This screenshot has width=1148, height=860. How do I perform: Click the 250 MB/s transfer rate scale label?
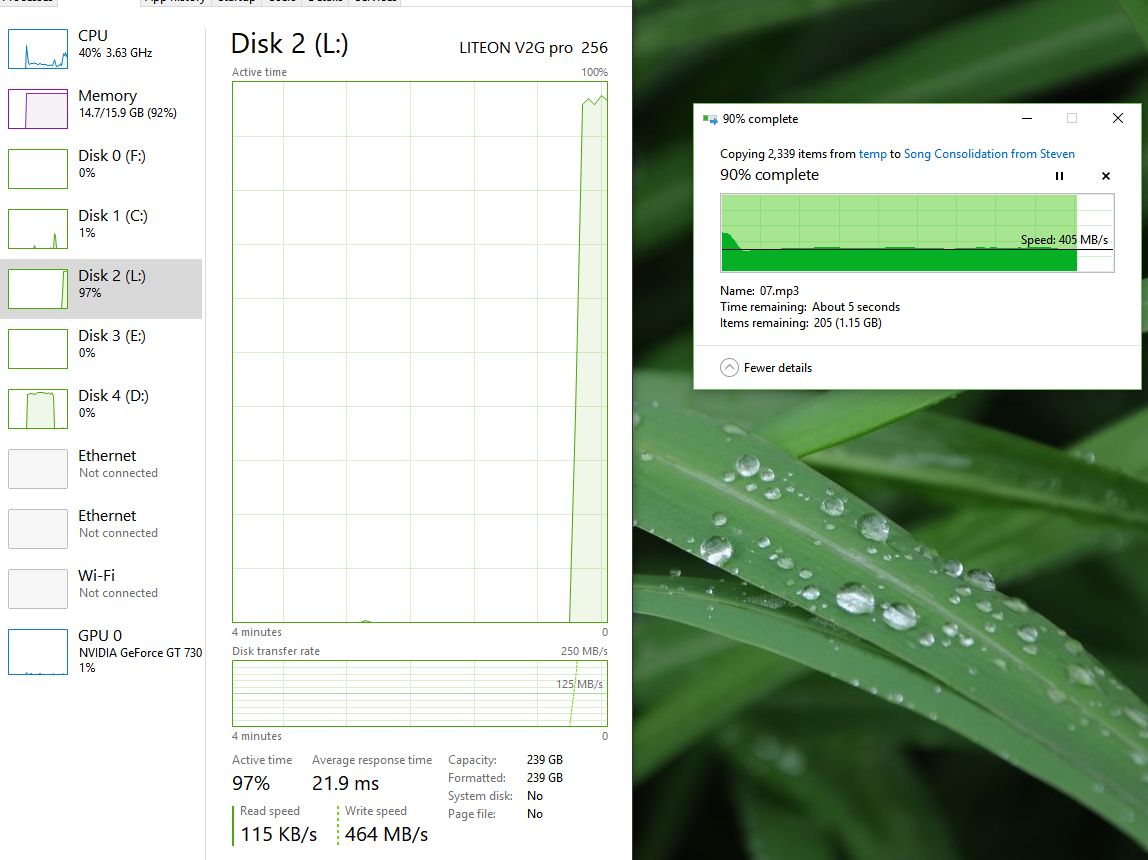pyautogui.click(x=584, y=651)
